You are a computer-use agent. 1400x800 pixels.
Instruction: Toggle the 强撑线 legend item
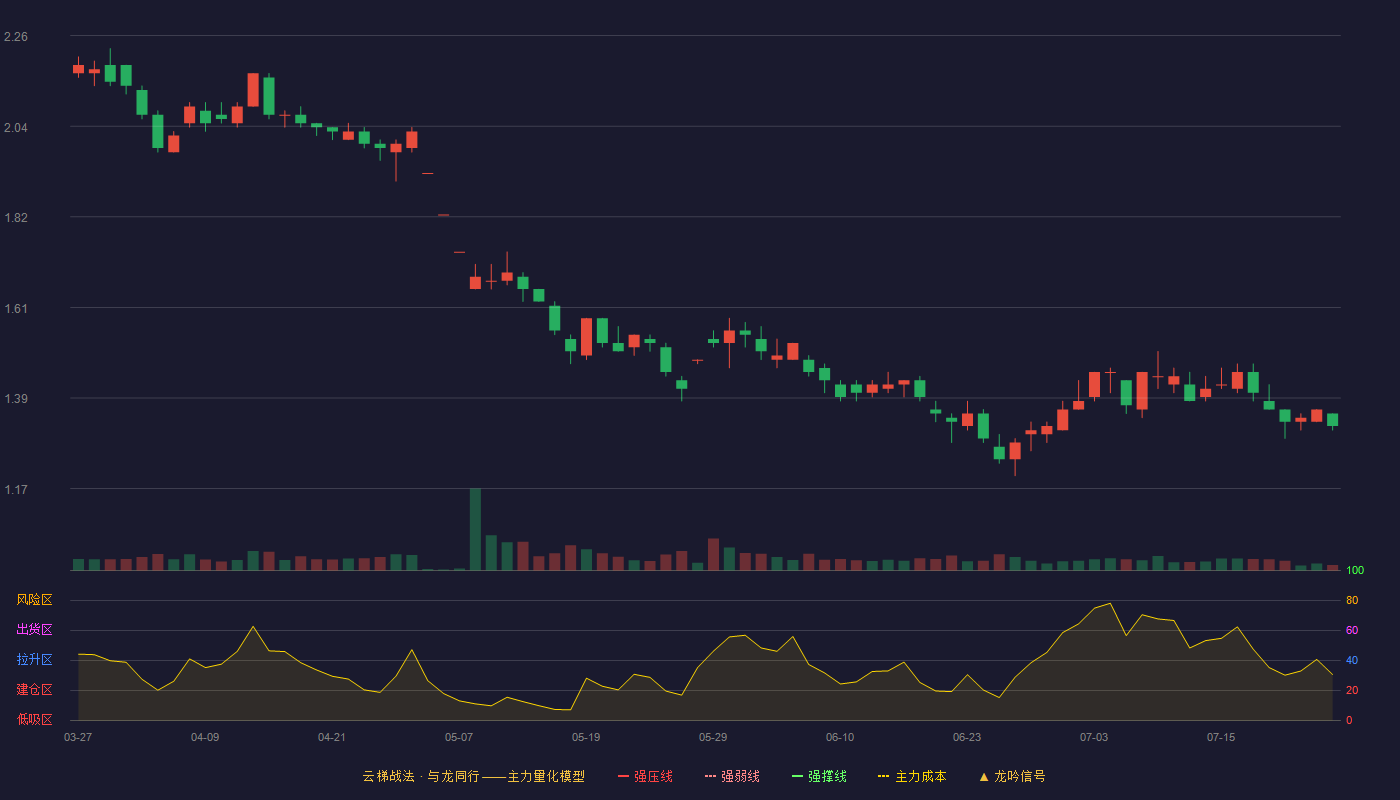coord(819,776)
